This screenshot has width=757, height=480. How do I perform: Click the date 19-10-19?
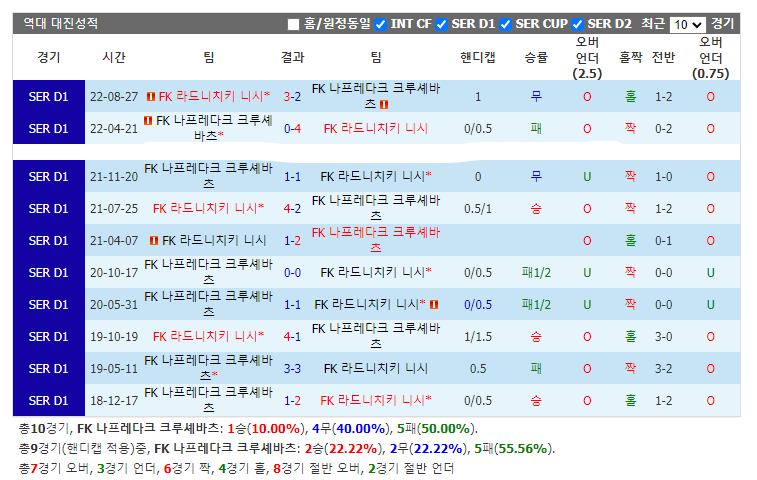point(114,337)
